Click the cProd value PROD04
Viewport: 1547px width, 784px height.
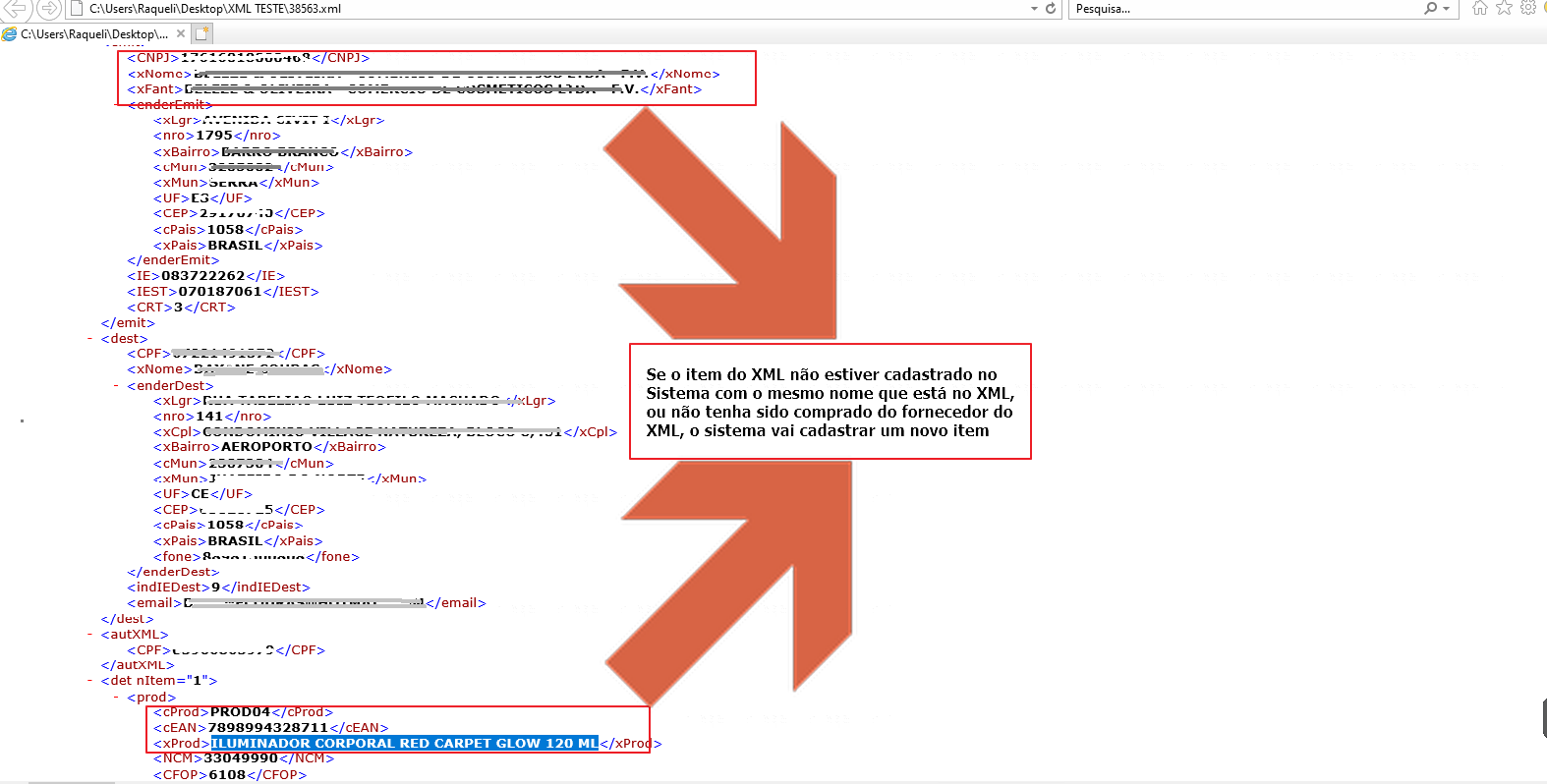point(240,712)
